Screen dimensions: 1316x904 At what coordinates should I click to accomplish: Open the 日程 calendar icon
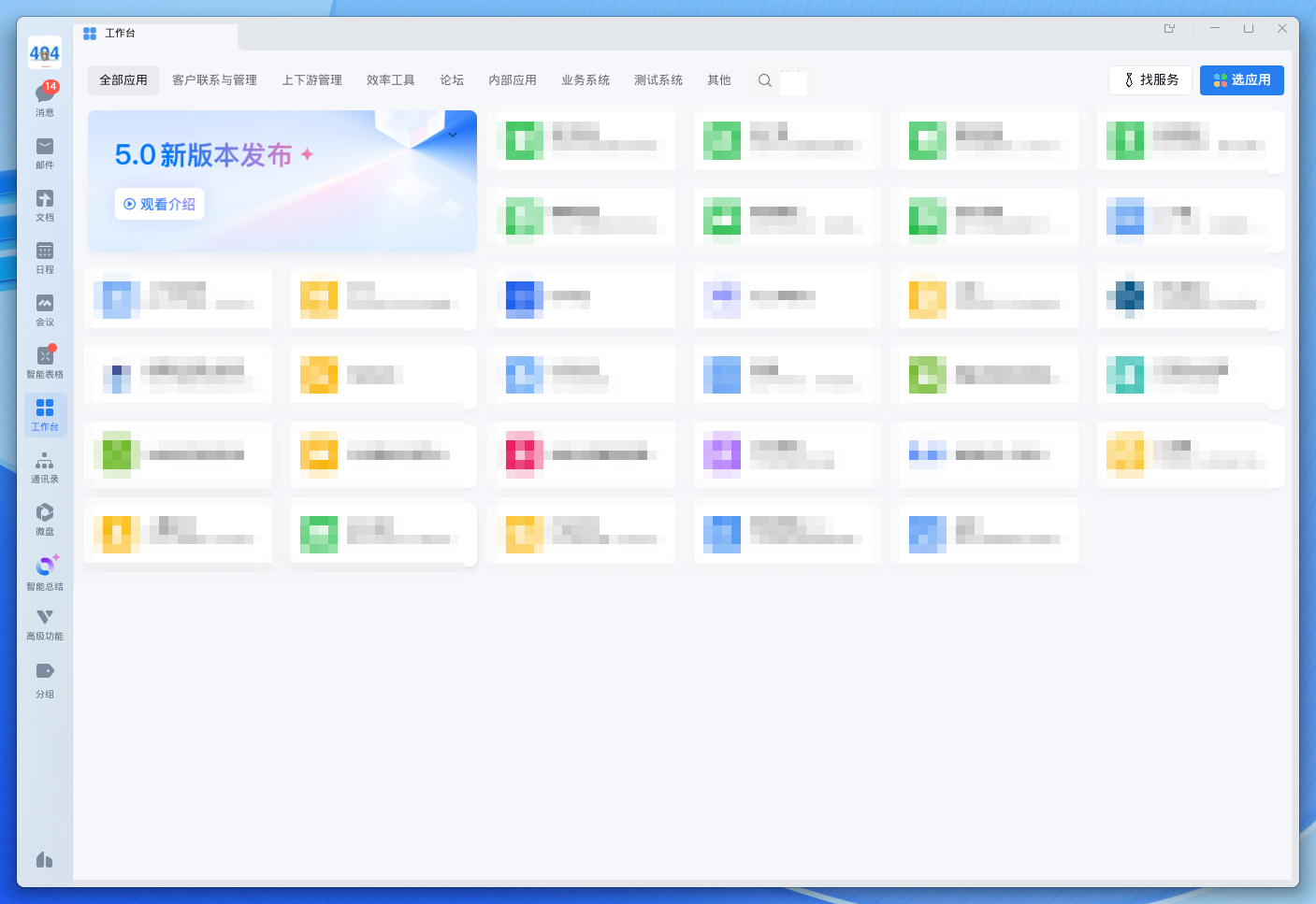click(x=45, y=257)
